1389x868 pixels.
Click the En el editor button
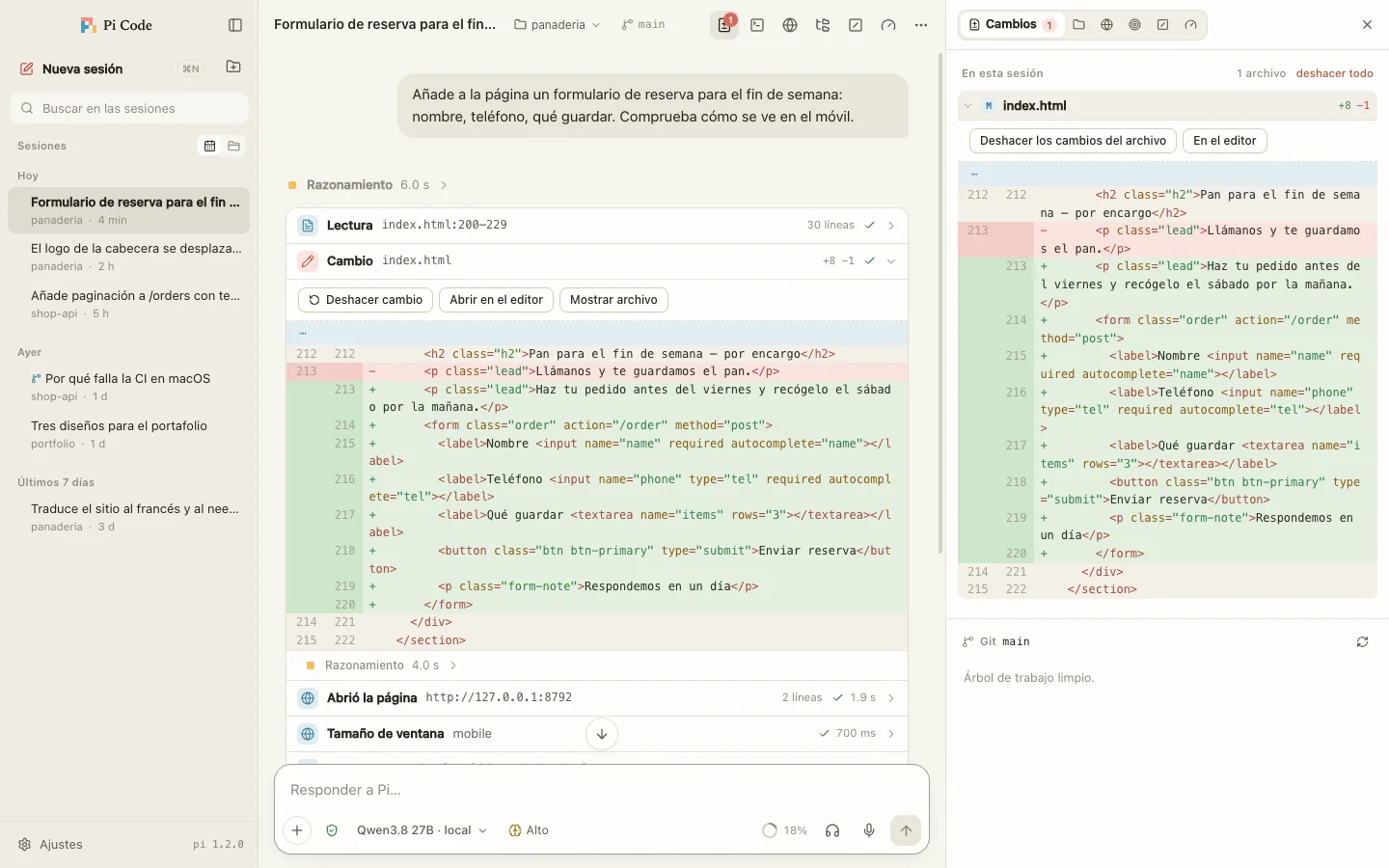1224,141
